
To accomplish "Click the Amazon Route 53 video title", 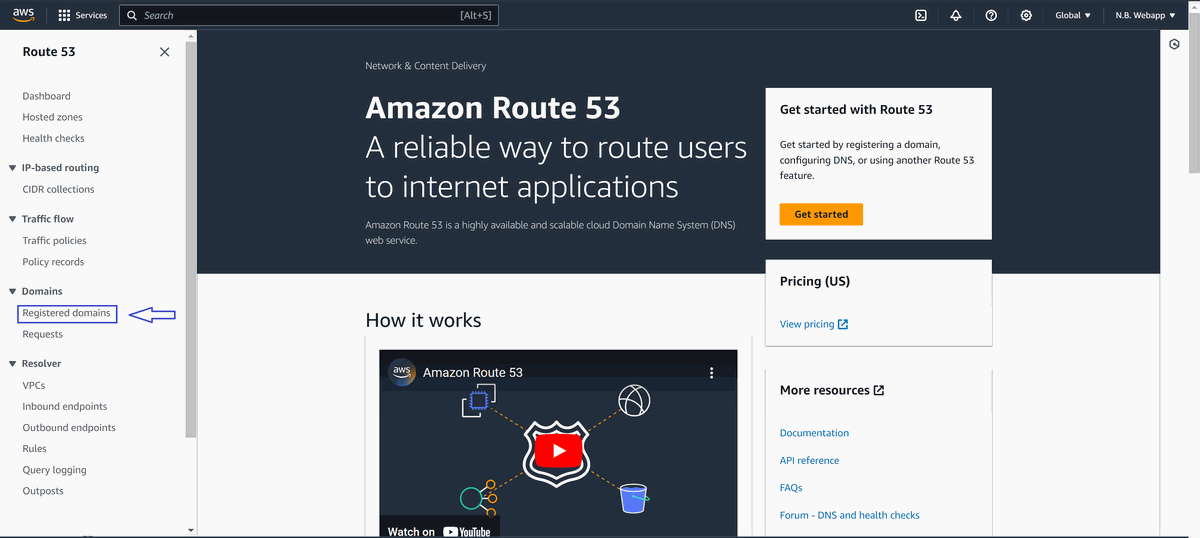I will (x=473, y=372).
